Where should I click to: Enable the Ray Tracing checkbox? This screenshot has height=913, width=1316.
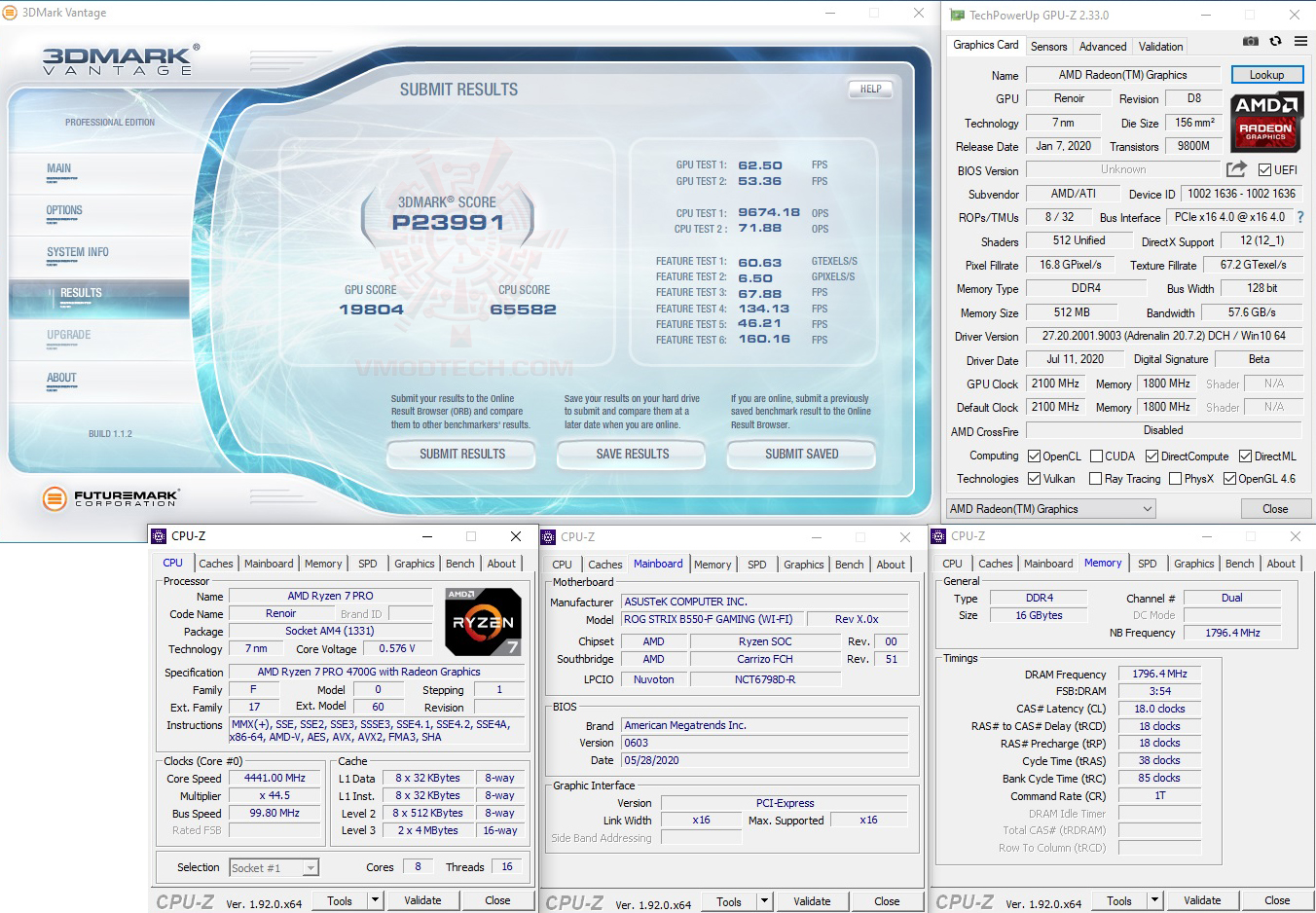[1095, 479]
